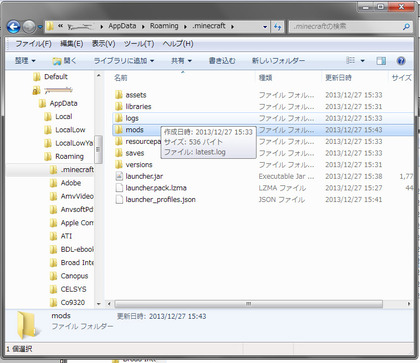
Task: Click the horizontal scrollbar thumb in file list
Action: [248, 304]
